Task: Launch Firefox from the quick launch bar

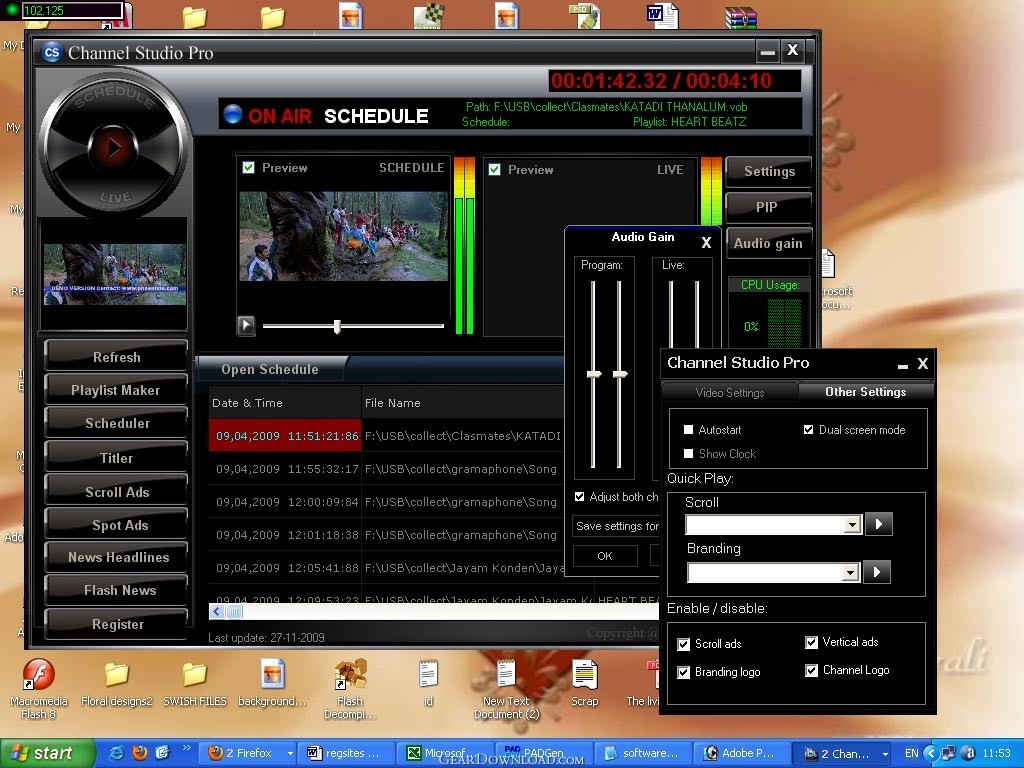Action: click(x=140, y=753)
